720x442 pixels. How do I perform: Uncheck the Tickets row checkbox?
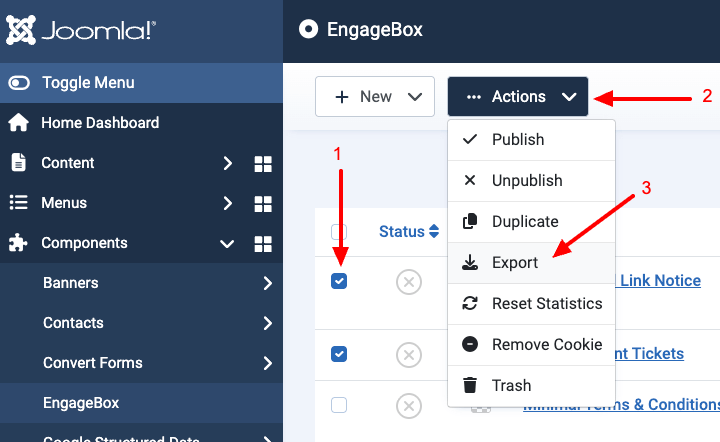click(339, 354)
